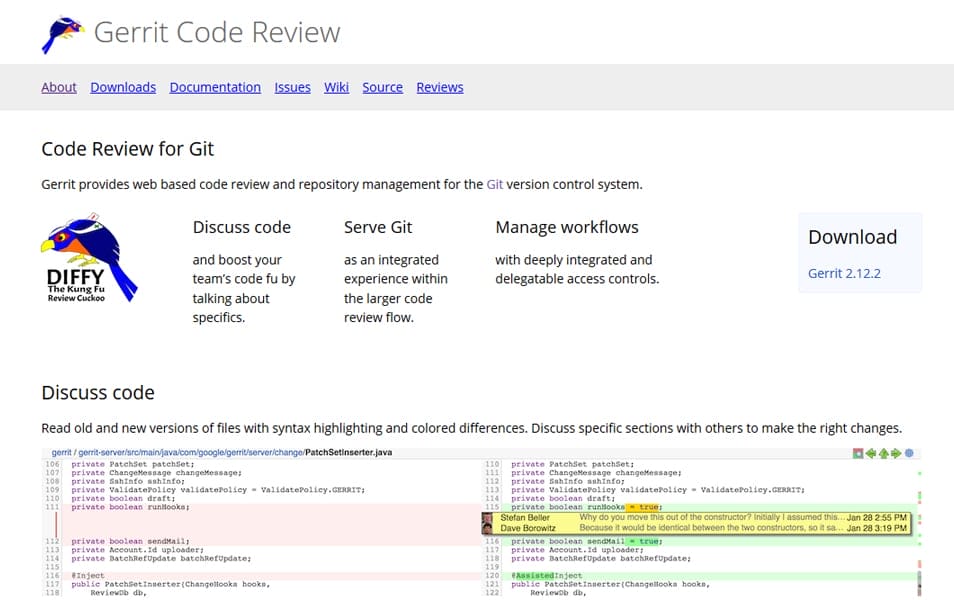
Task: Click the blue round preferences icon in diff header
Action: (x=909, y=453)
